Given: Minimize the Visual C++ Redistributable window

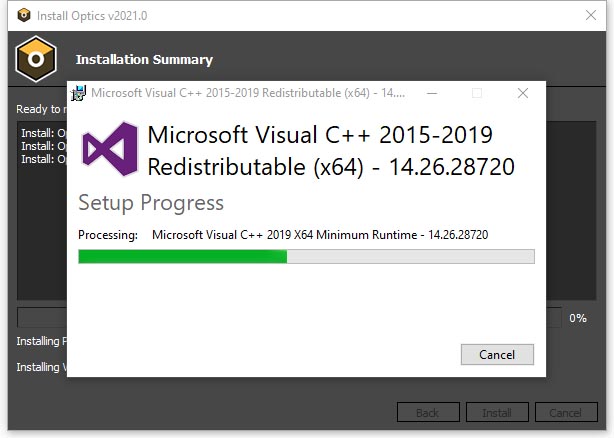Looking at the screenshot, I should 432,93.
